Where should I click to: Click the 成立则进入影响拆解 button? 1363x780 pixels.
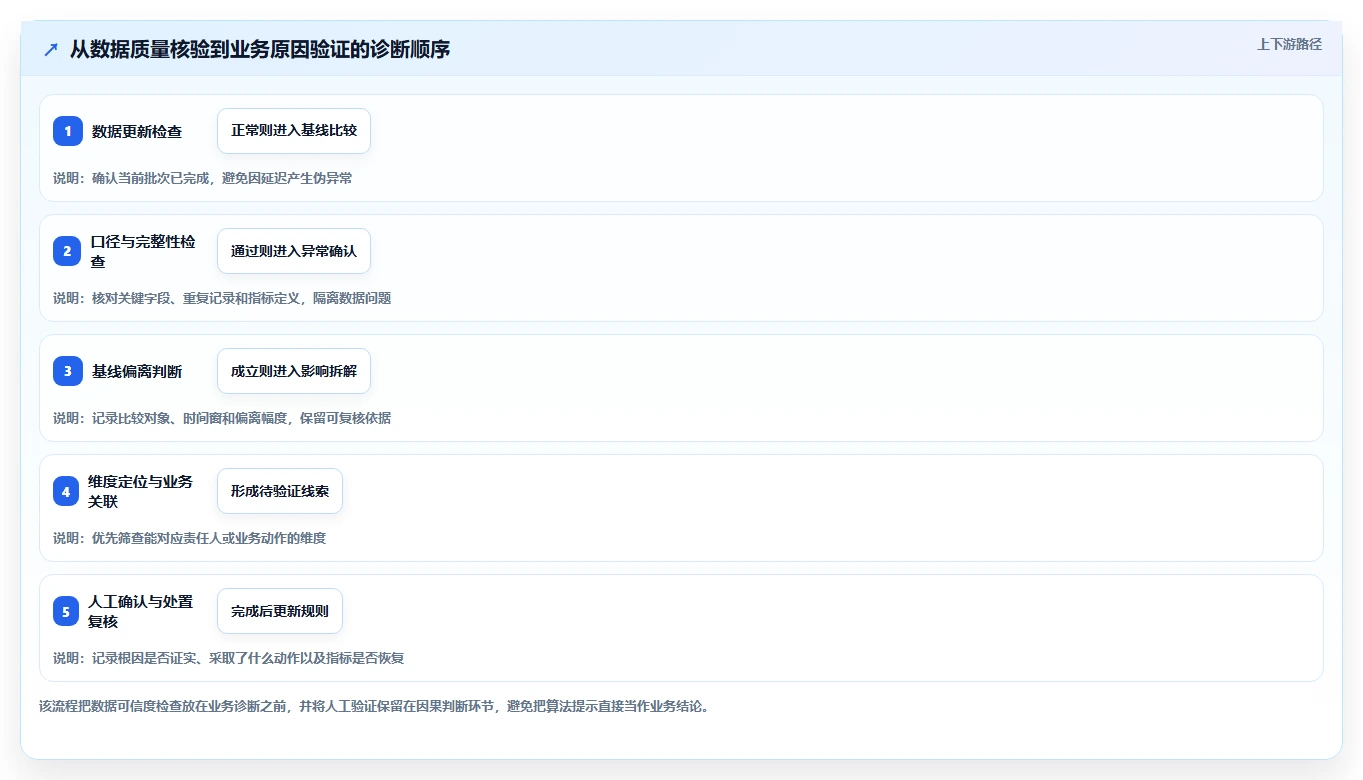294,371
